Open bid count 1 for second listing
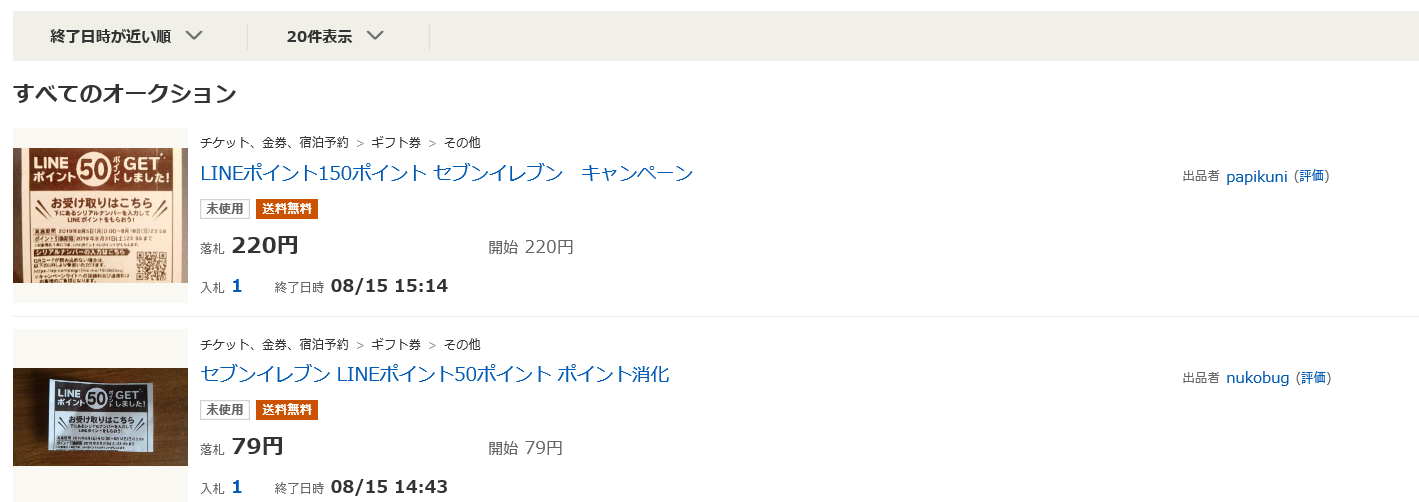 (x=237, y=487)
